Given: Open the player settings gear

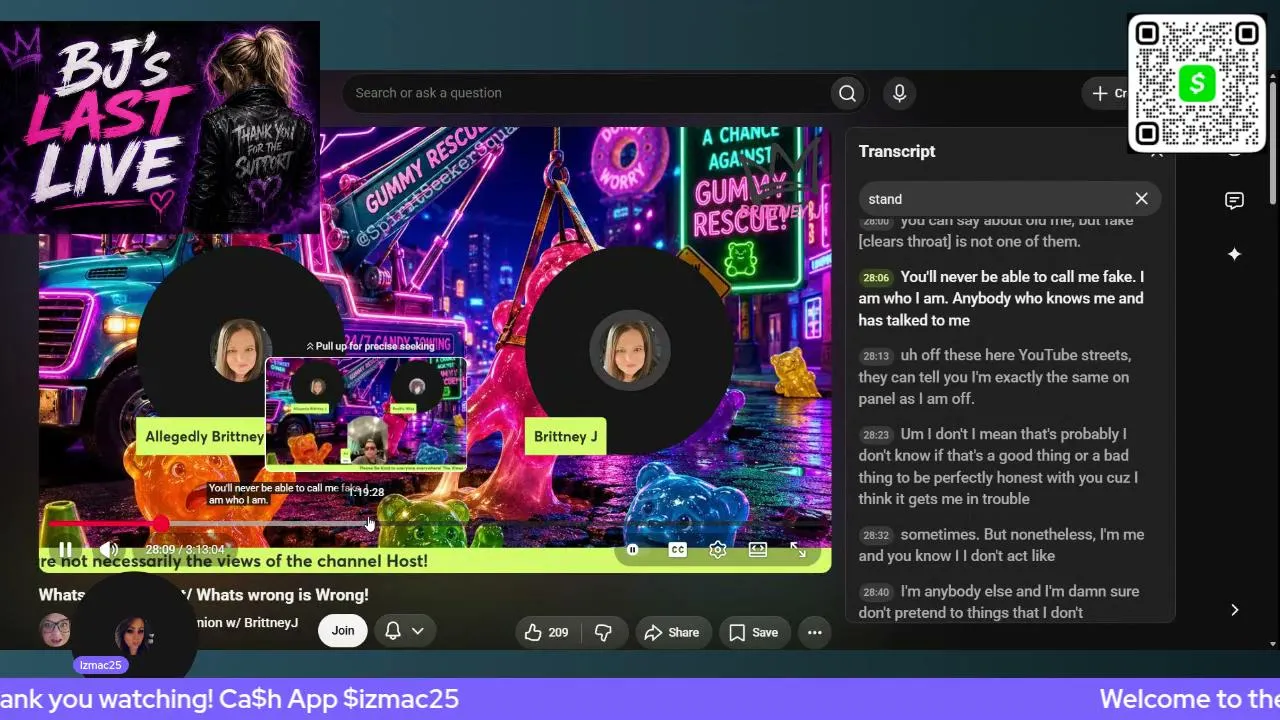Looking at the screenshot, I should [718, 549].
